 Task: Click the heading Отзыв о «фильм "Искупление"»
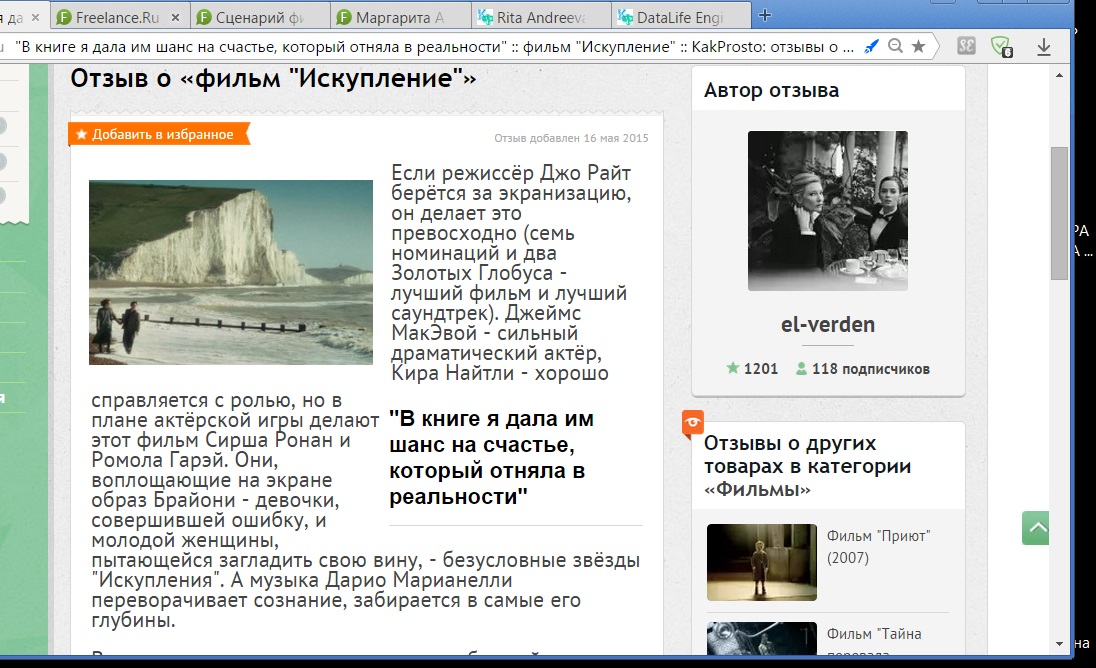coord(273,78)
